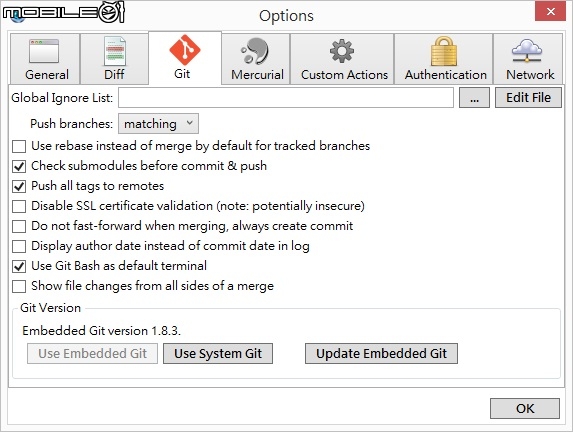
Task: Click the red Git logo icon
Action: pos(185,50)
